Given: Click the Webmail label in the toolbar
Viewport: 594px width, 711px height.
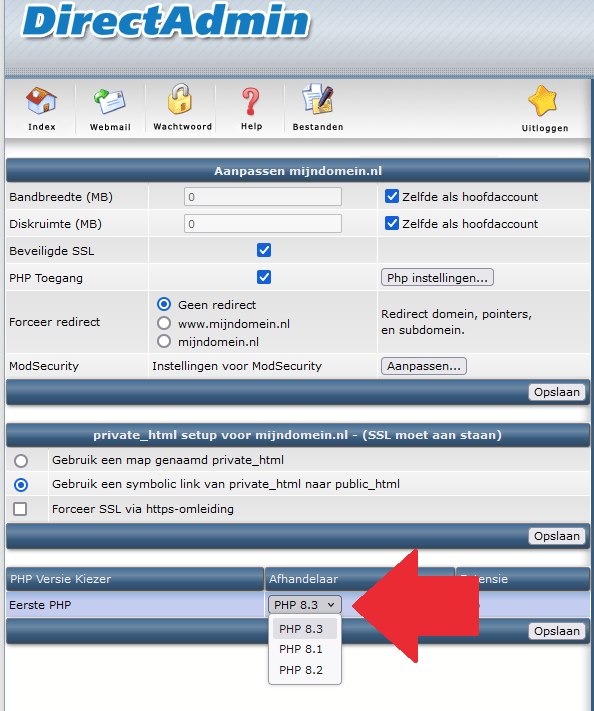Looking at the screenshot, I should tap(110, 127).
